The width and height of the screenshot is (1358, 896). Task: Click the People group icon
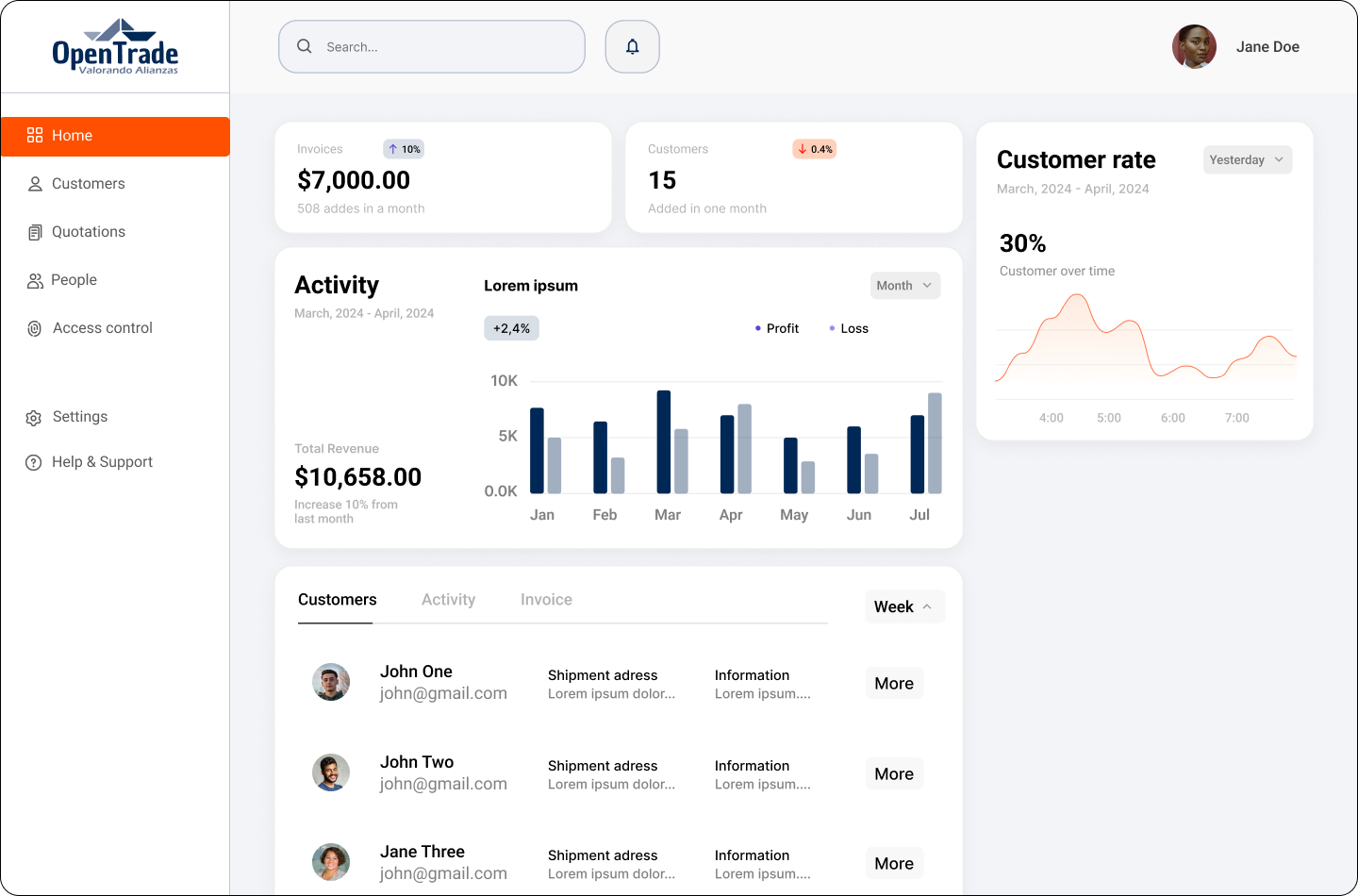coord(35,280)
